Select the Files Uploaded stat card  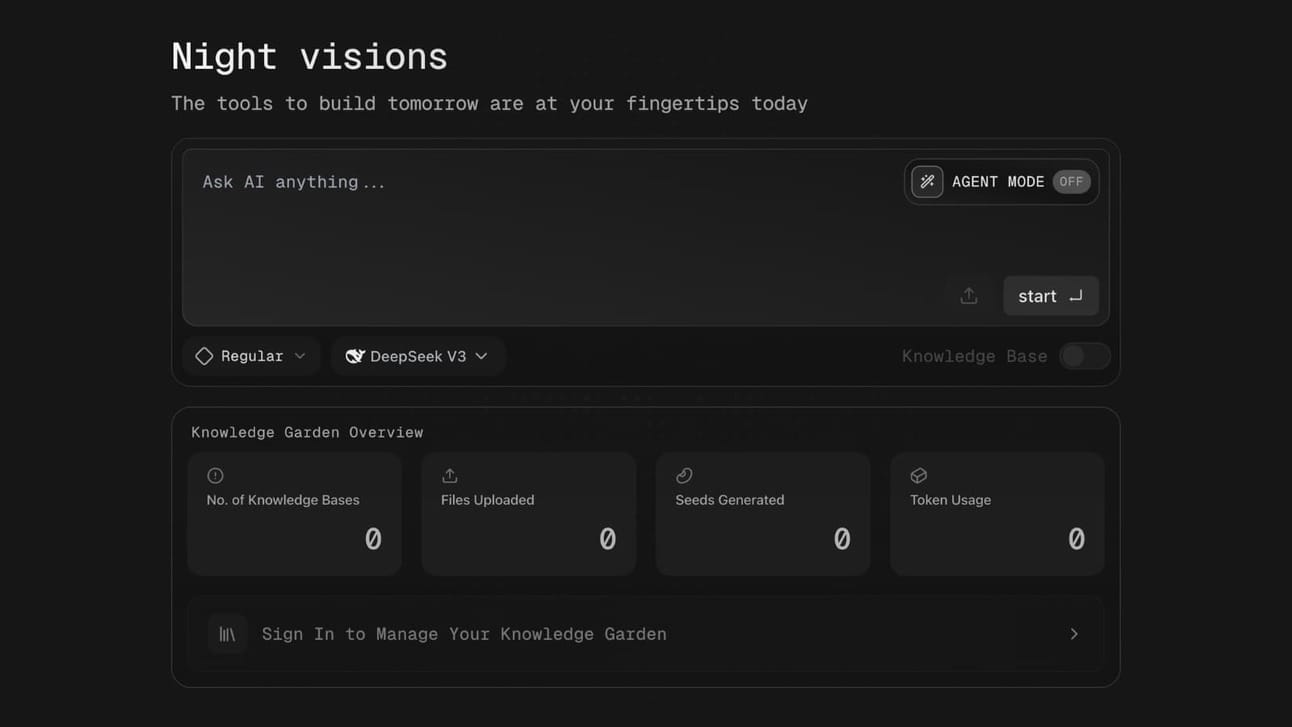coord(529,514)
